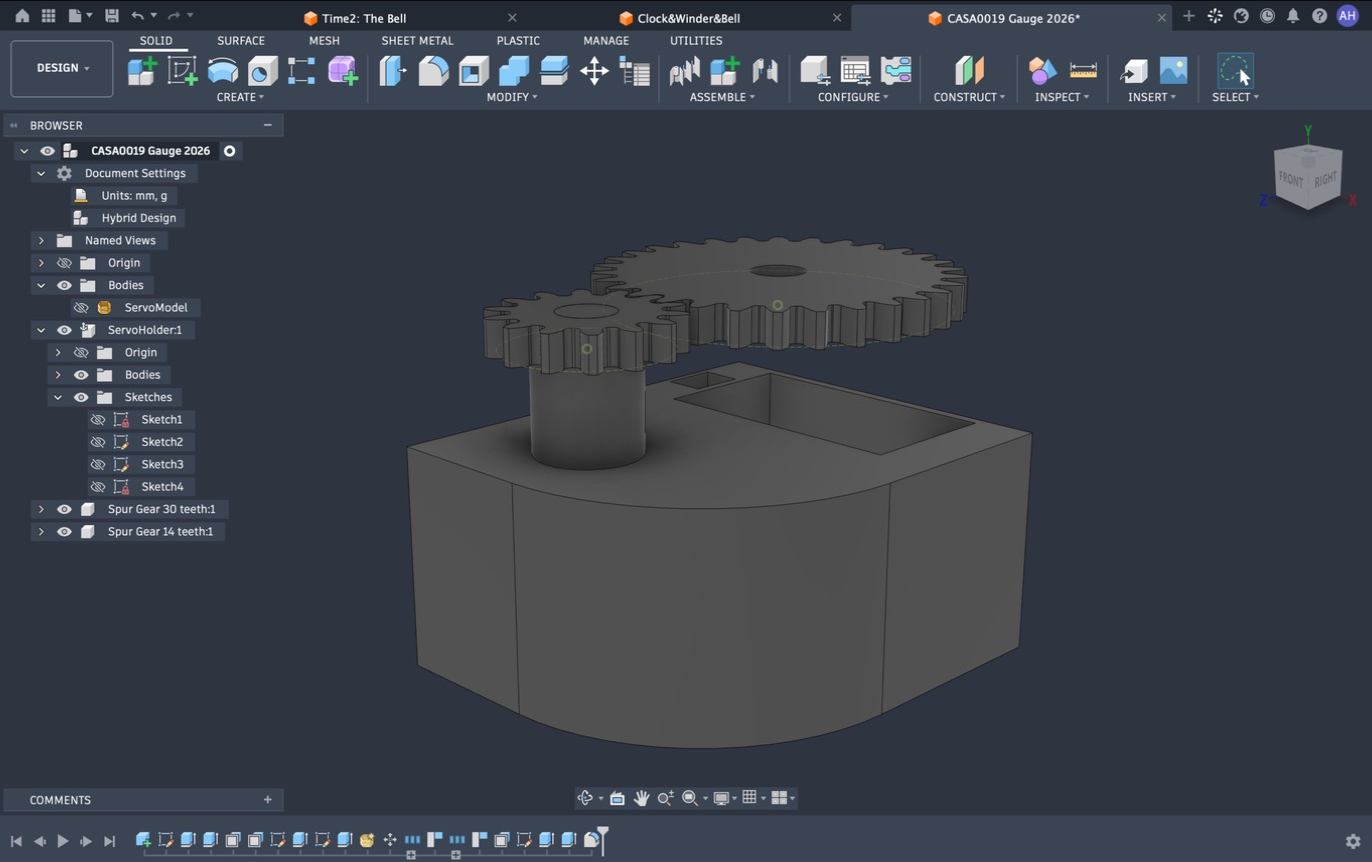Select the Fillet tool icon
Viewport: 1372px width, 862px height.
pos(433,70)
